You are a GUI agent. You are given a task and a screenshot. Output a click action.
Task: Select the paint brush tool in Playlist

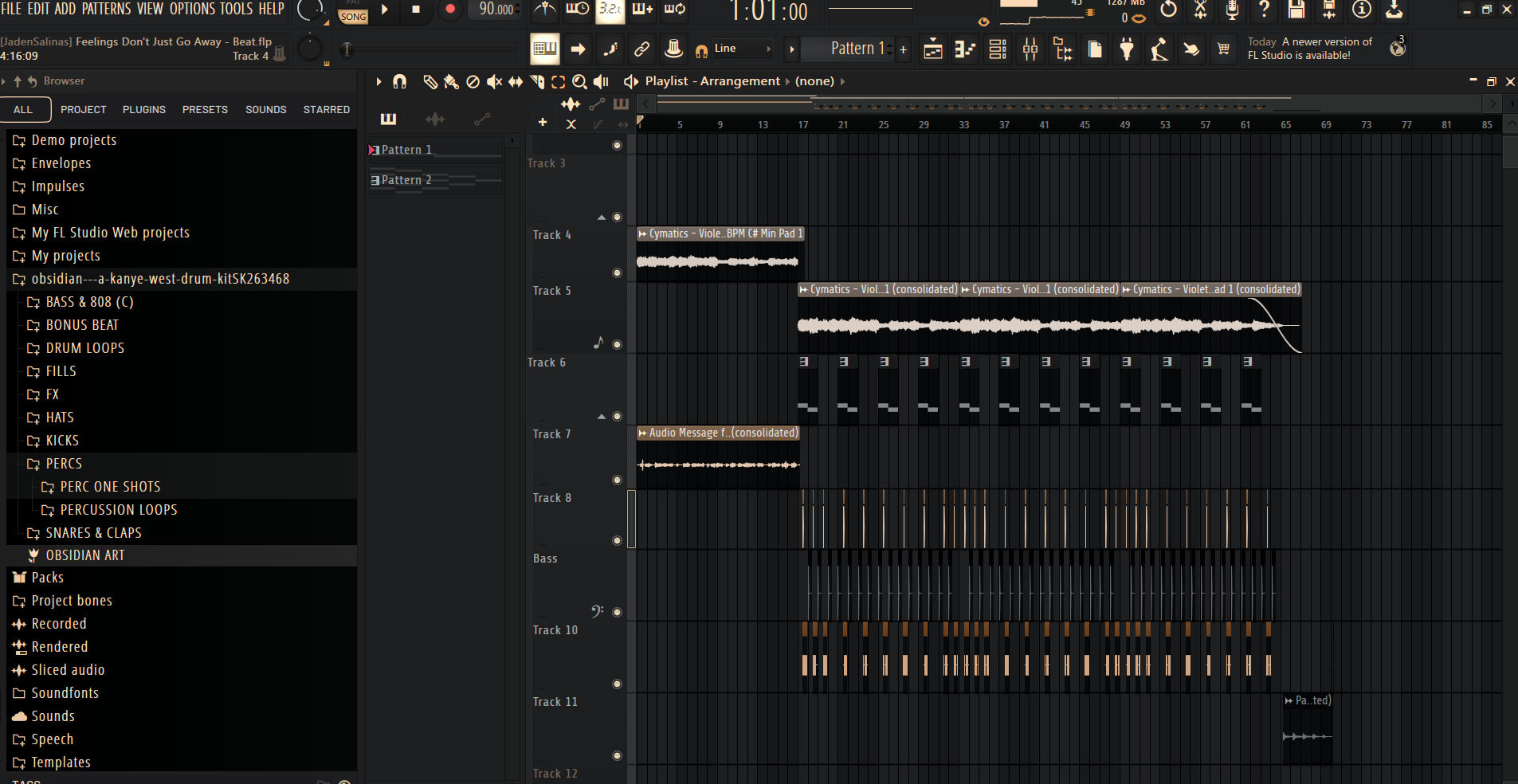(451, 81)
